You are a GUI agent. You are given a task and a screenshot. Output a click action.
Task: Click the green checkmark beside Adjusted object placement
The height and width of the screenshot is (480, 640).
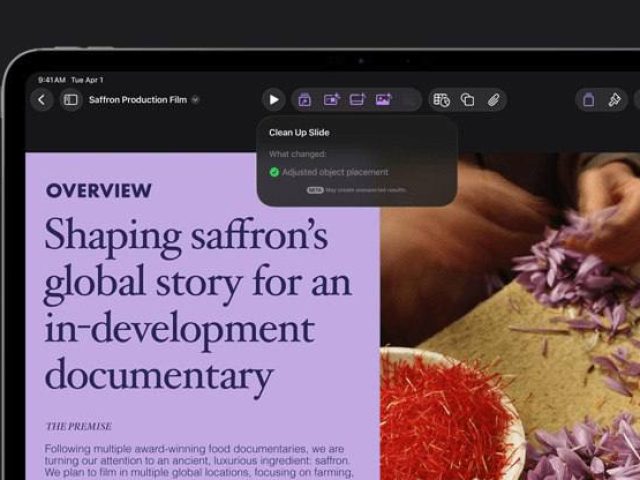click(x=274, y=172)
